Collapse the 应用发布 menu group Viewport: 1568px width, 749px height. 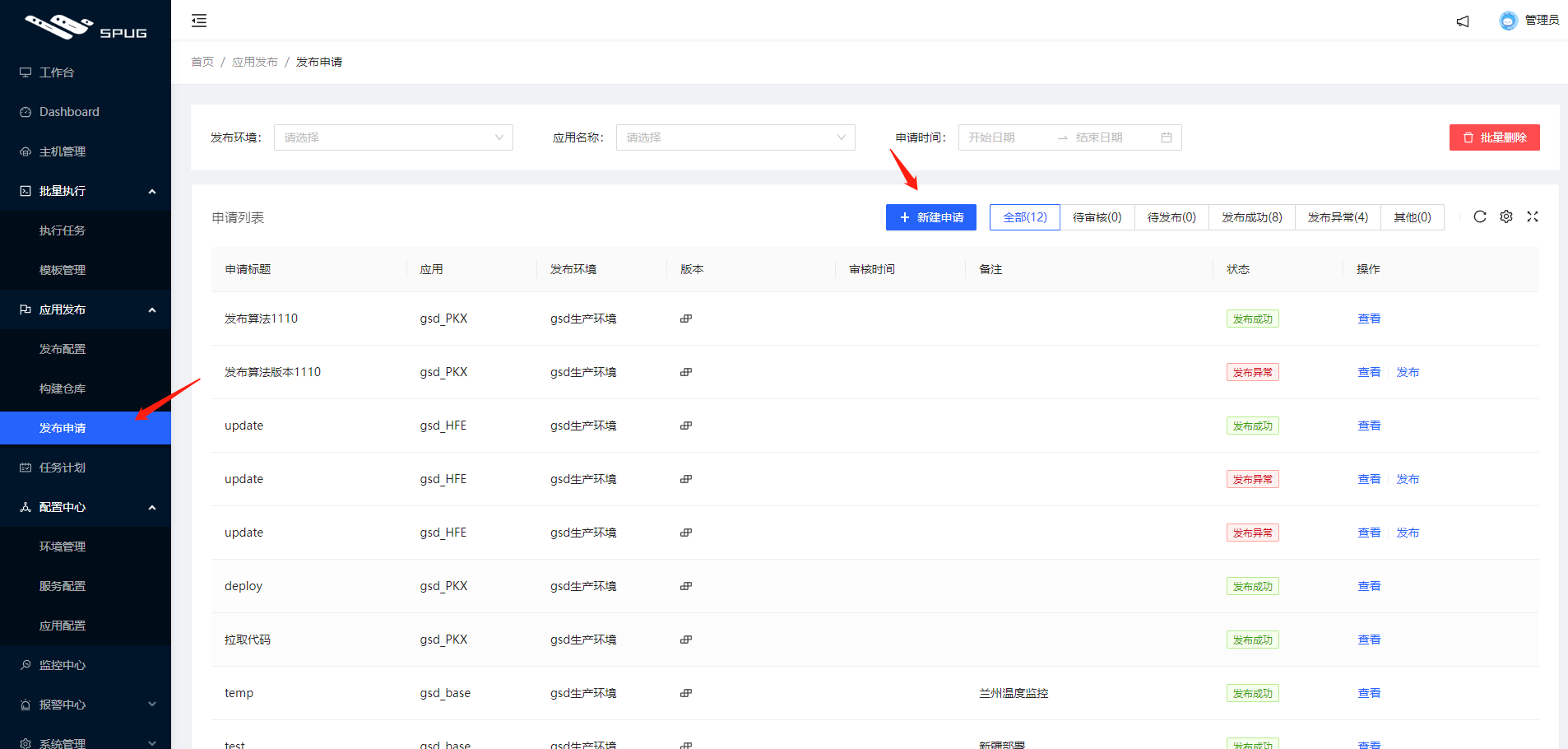tap(86, 309)
